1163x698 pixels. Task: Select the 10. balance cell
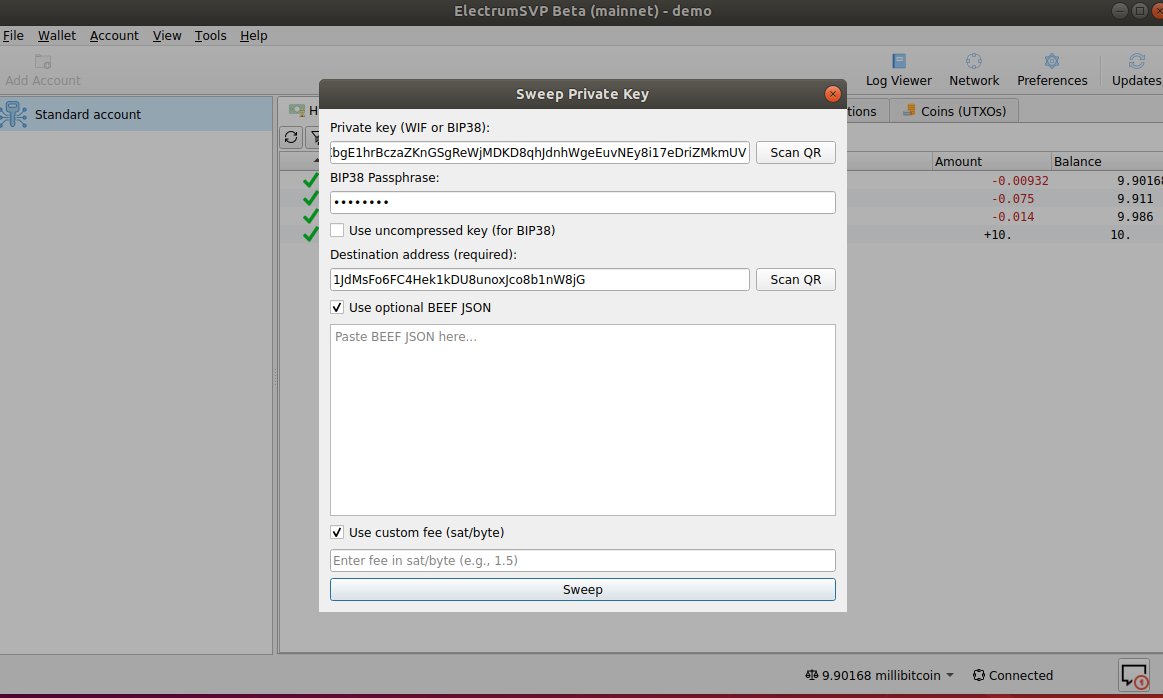pyautogui.click(x=1120, y=234)
